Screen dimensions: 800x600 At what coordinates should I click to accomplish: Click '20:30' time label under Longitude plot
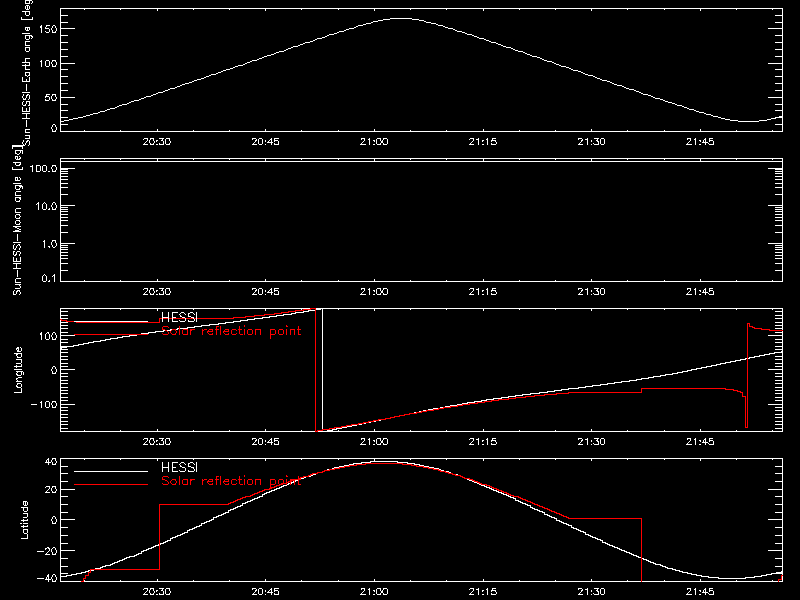pyautogui.click(x=157, y=442)
